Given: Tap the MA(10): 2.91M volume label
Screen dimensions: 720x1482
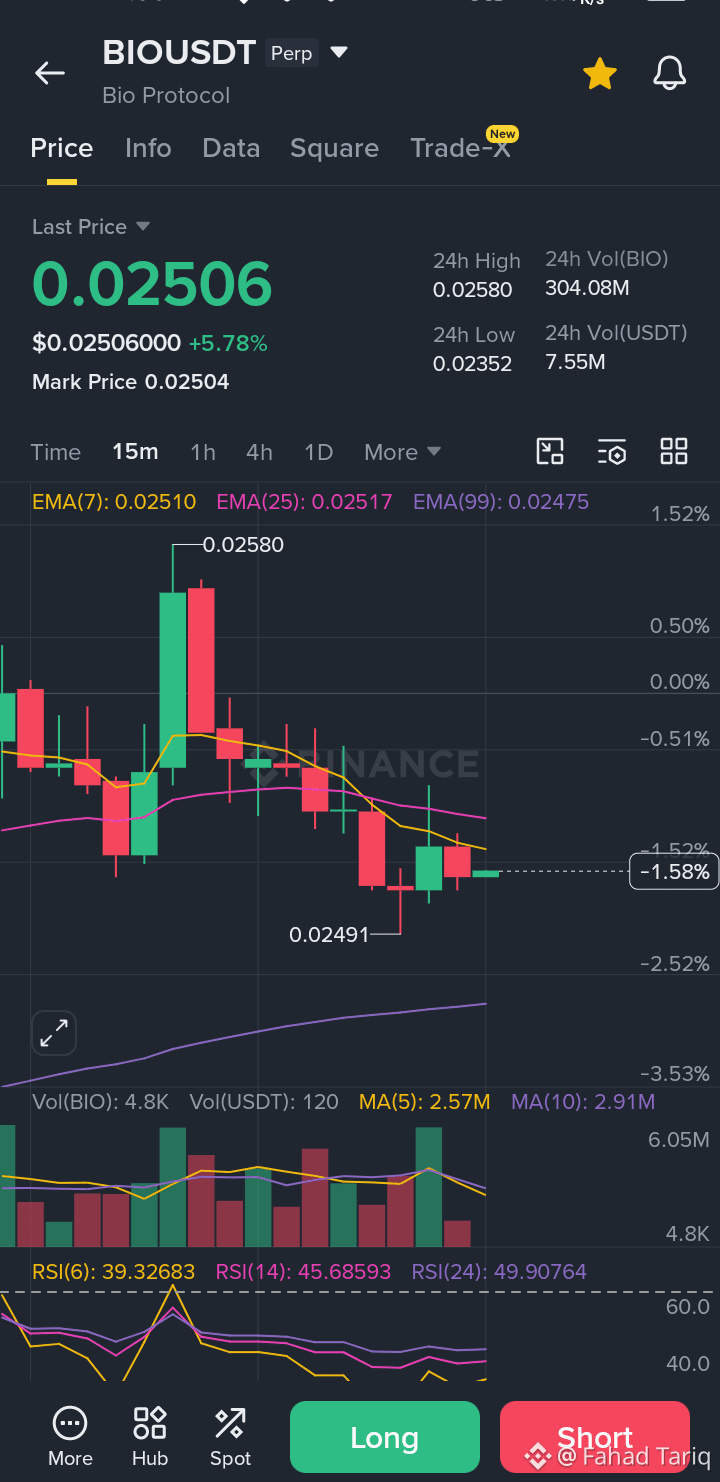Looking at the screenshot, I should [583, 1102].
